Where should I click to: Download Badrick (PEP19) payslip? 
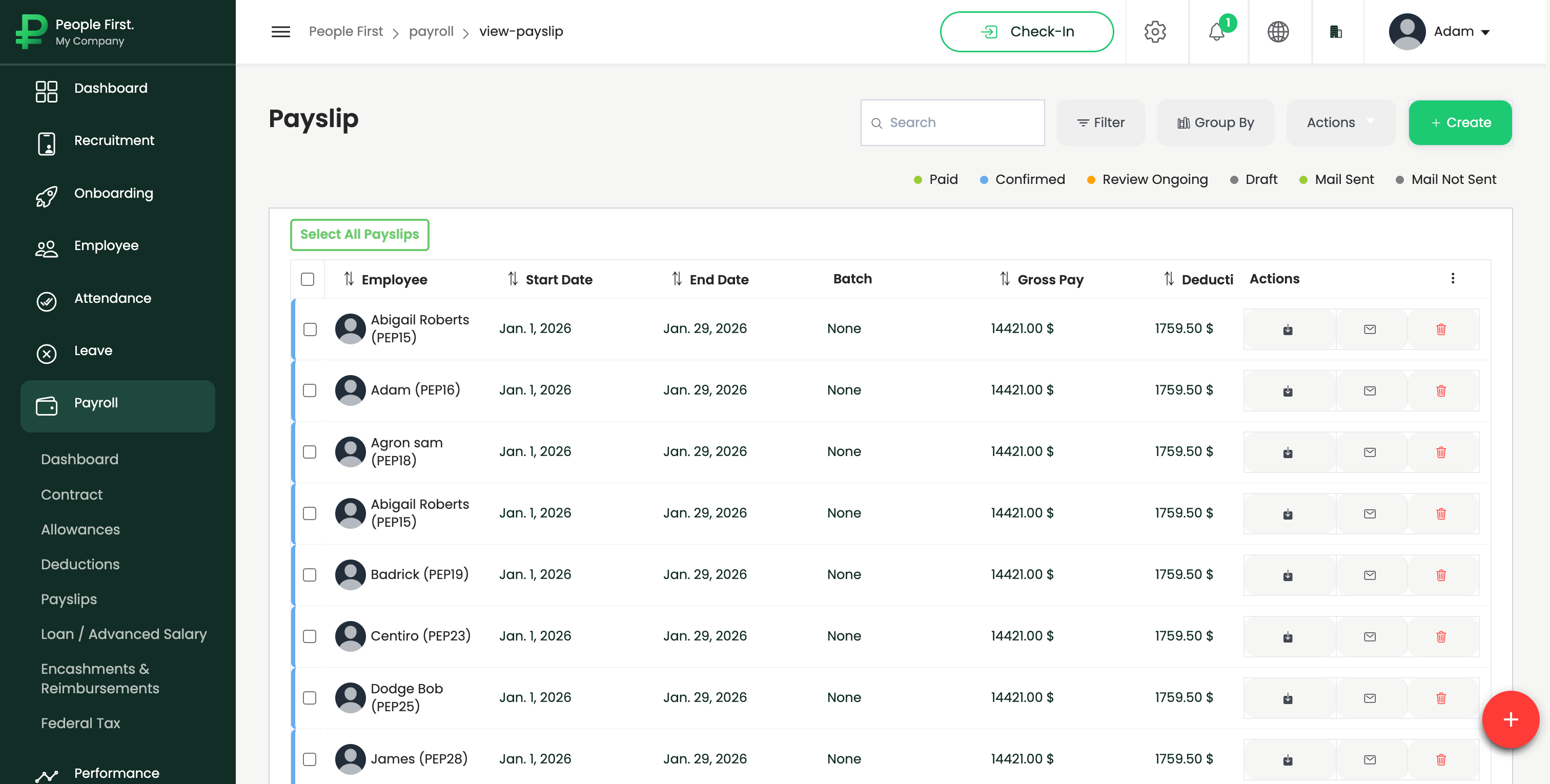[1288, 575]
